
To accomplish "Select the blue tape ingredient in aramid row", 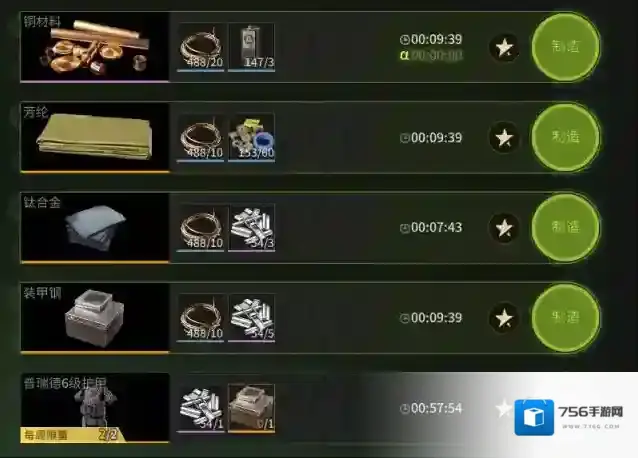I will point(251,137).
